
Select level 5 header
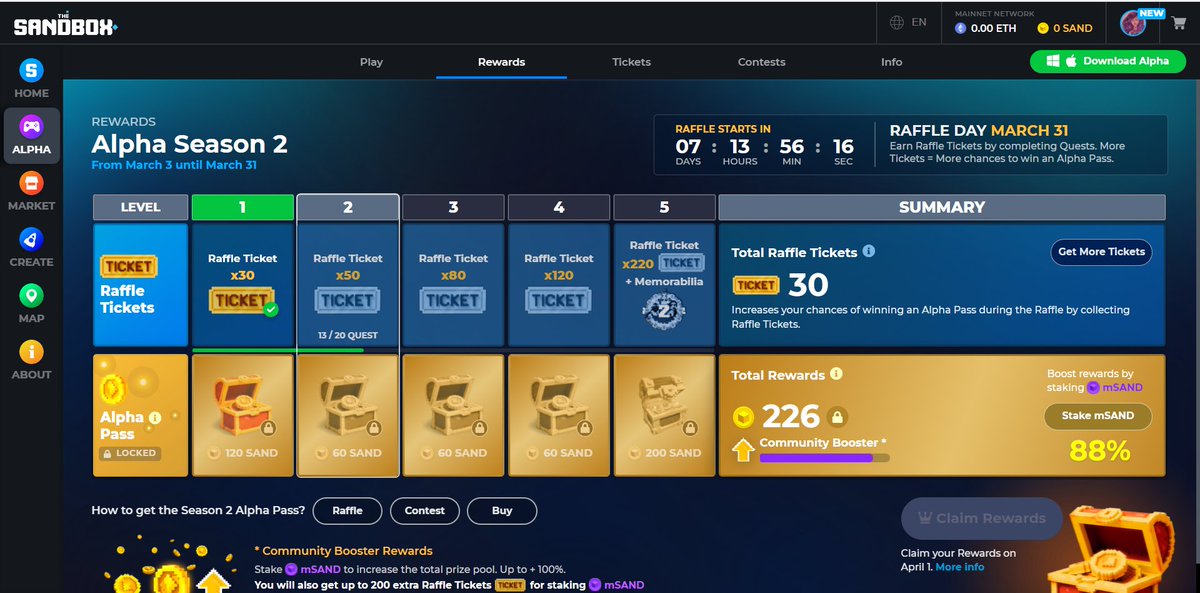(663, 207)
